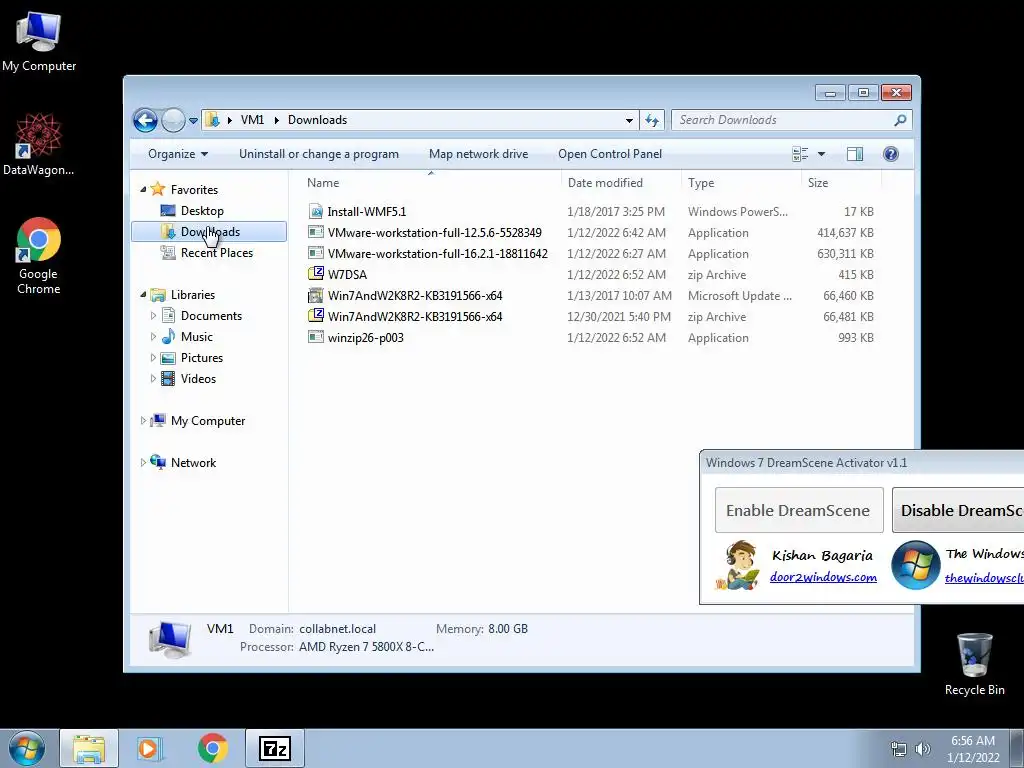Select Downloads in Favorites
The width and height of the screenshot is (1024, 768).
(209, 232)
